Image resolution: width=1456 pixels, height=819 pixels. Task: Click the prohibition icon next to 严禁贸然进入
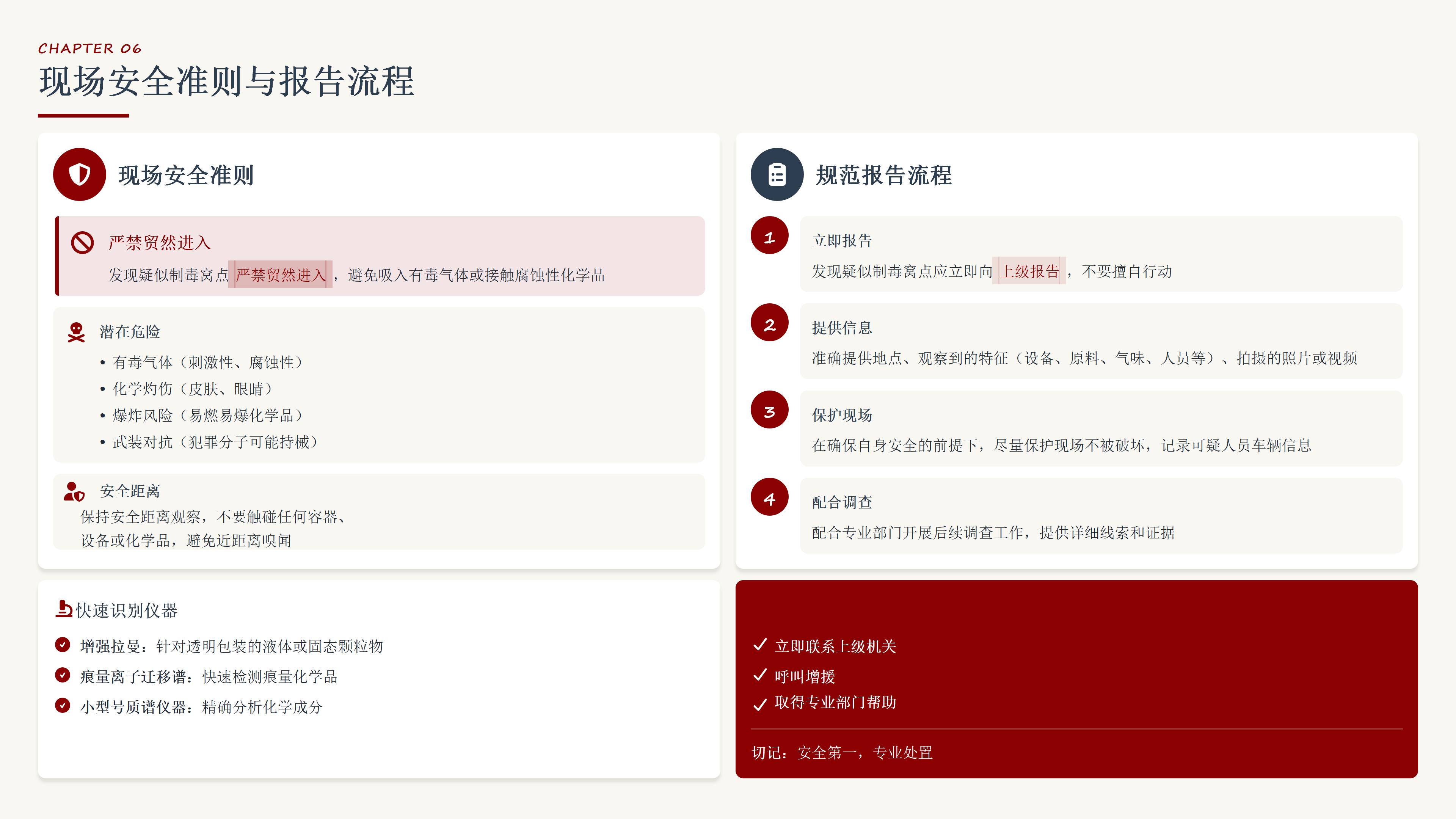83,243
